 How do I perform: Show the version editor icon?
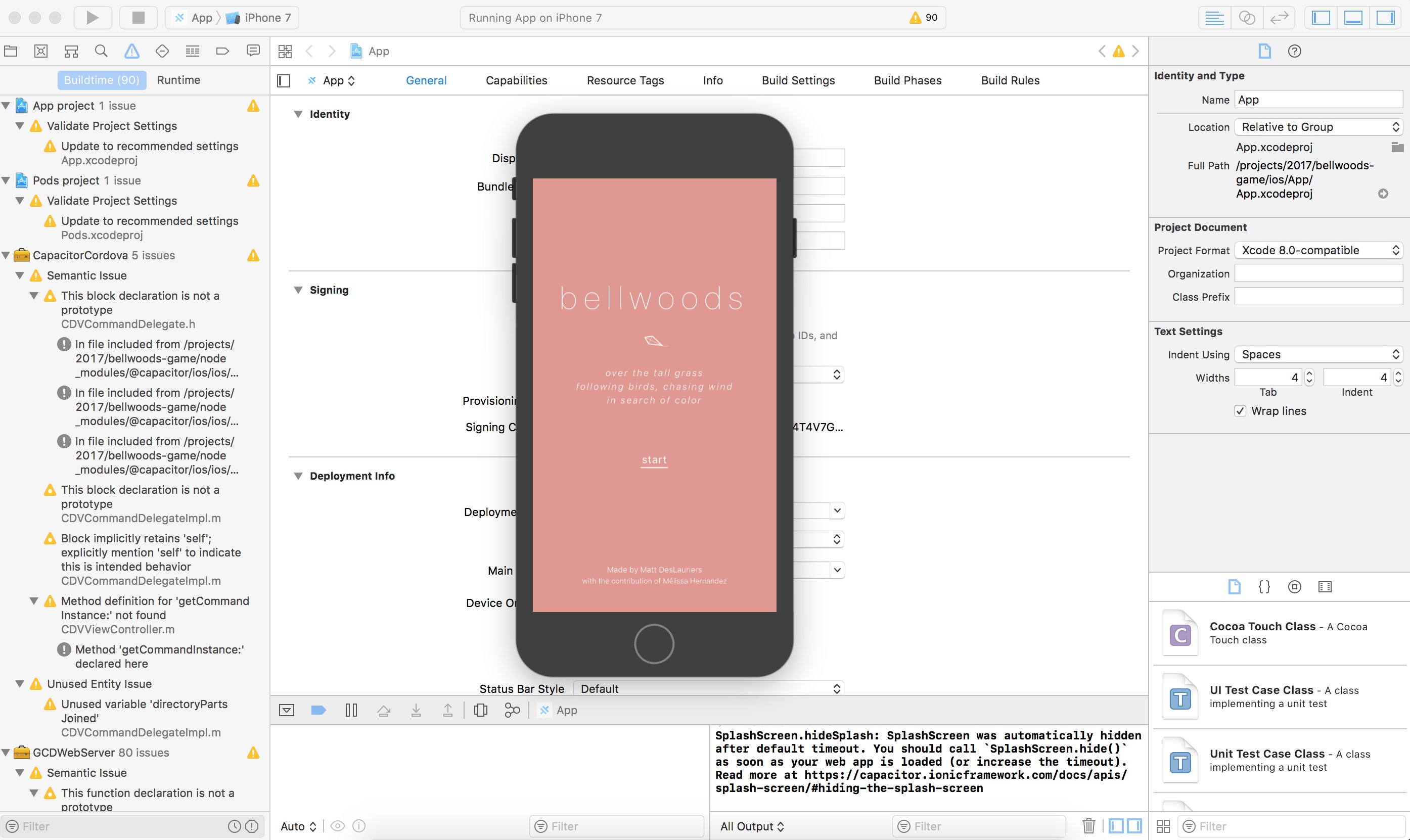[1279, 18]
